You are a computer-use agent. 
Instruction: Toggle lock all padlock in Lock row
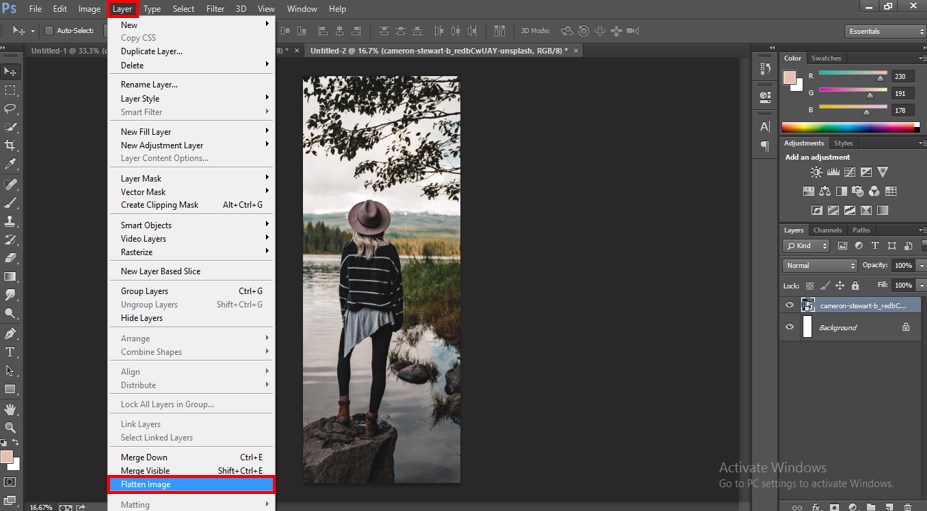pos(855,286)
